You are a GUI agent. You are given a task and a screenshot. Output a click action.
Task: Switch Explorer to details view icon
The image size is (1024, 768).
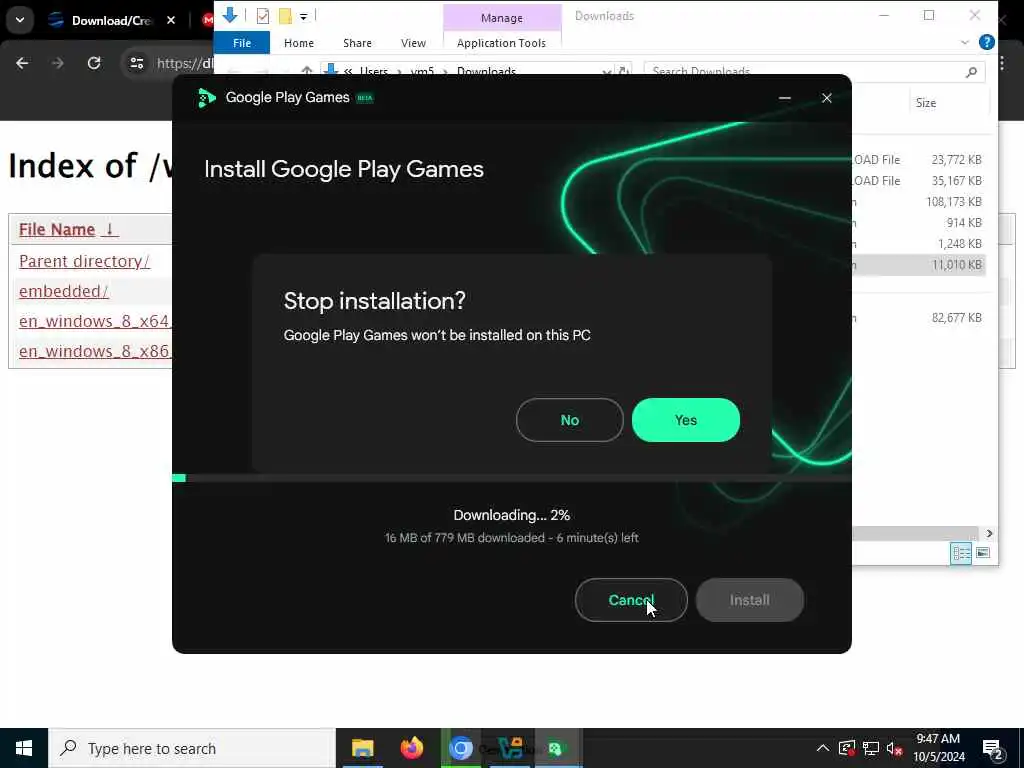click(961, 553)
